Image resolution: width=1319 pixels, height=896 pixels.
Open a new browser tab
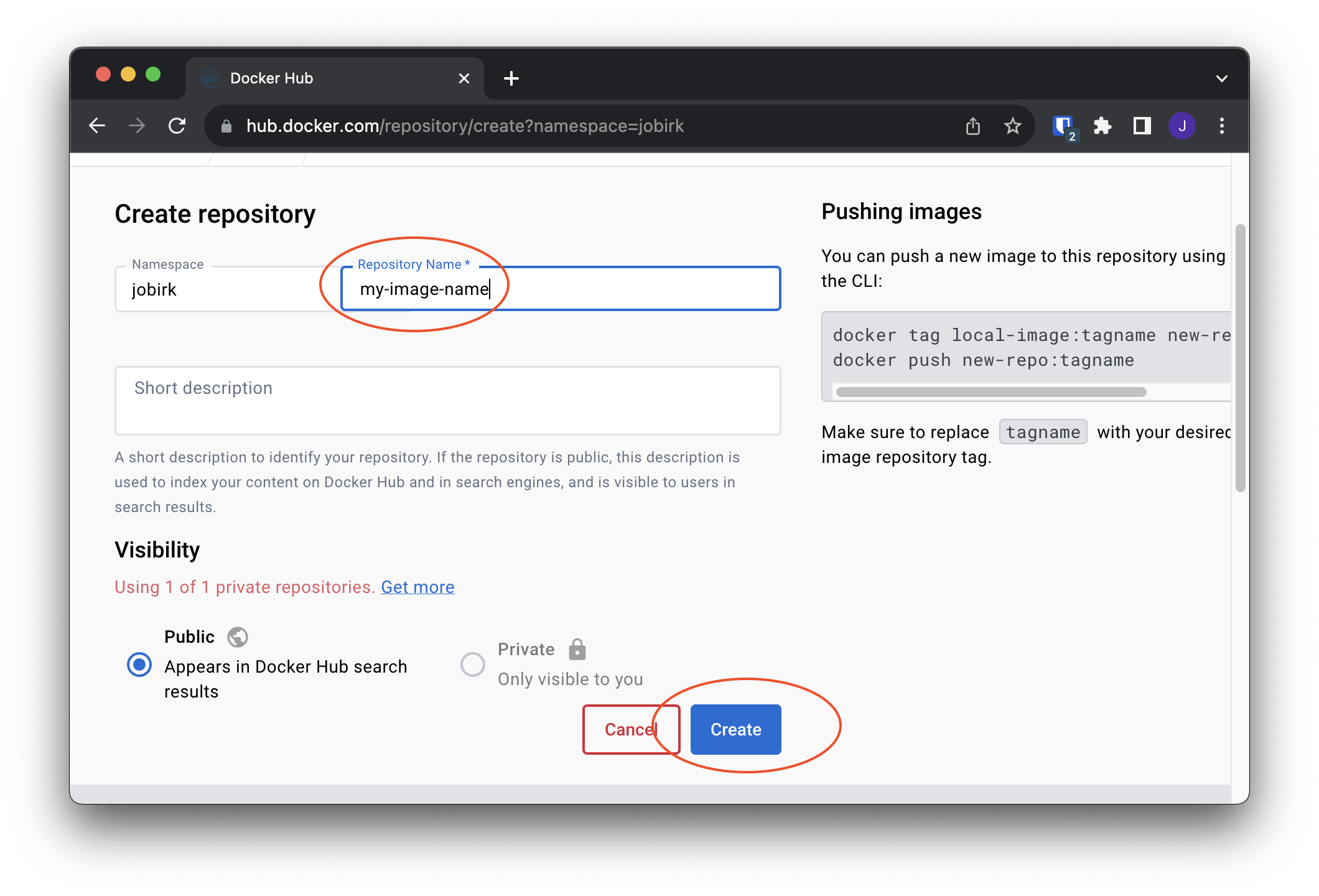[511, 78]
